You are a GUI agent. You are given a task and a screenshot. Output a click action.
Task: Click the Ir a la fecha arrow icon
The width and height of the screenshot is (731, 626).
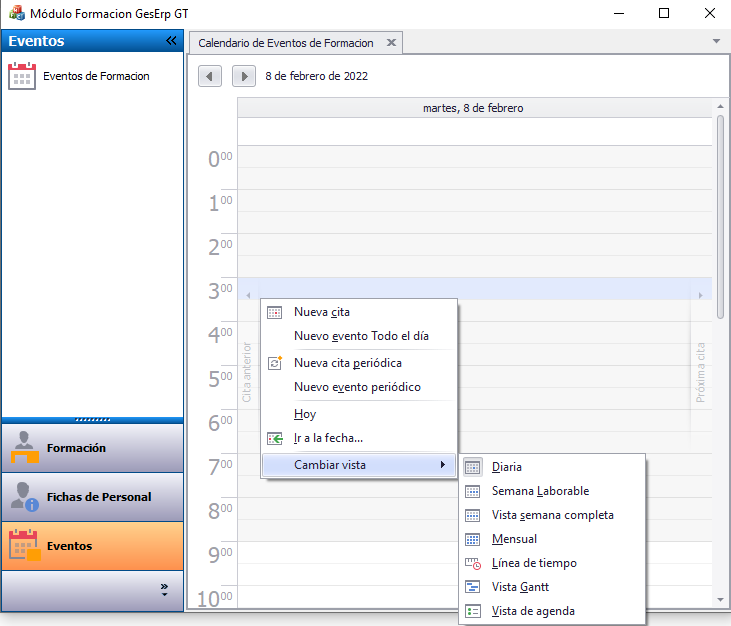(x=275, y=438)
